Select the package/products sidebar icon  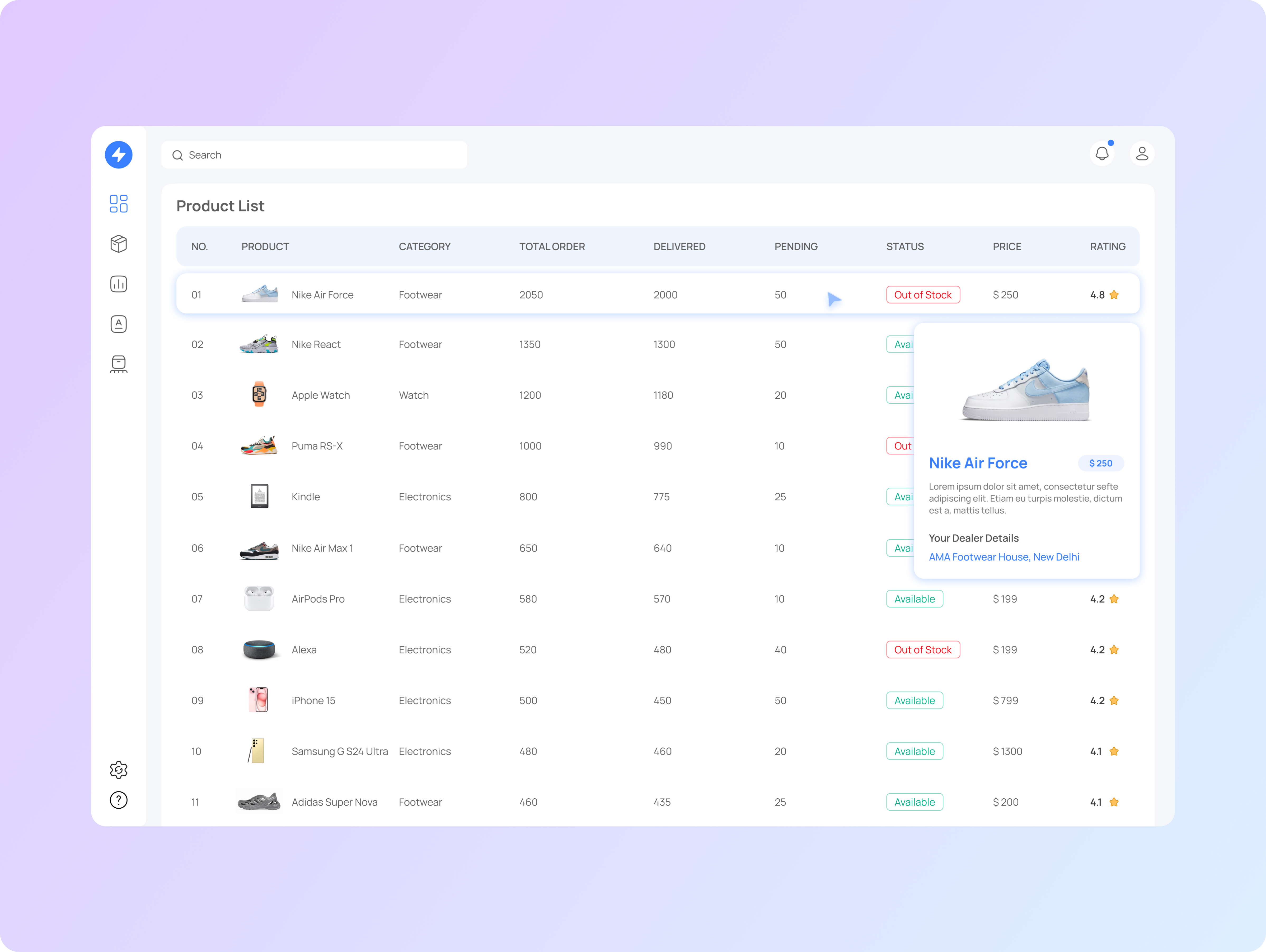(x=119, y=244)
